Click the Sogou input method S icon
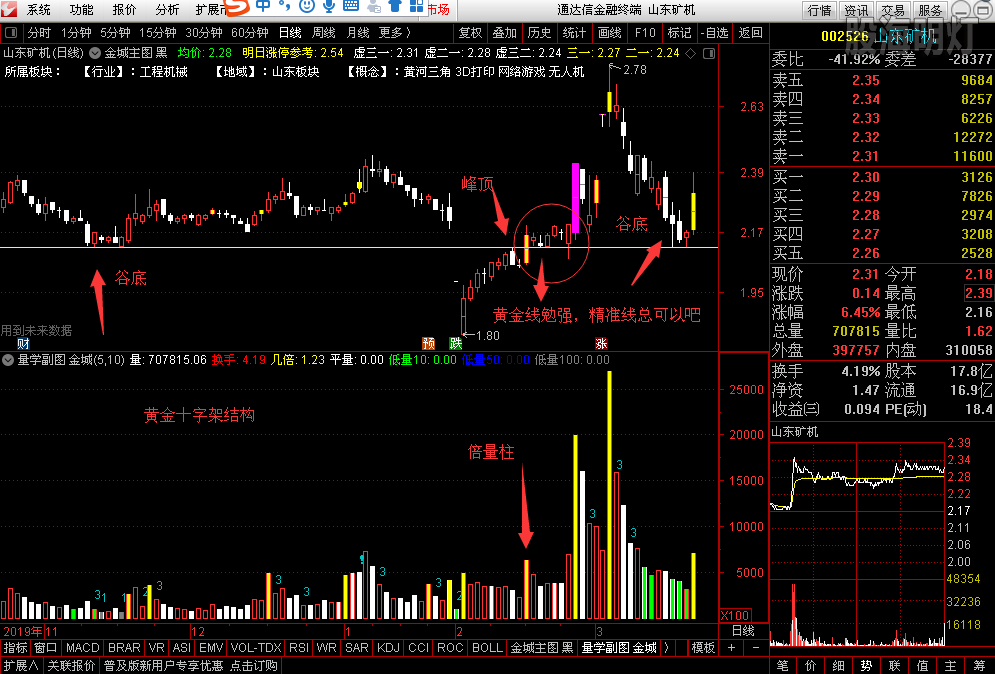This screenshot has width=995, height=674. click(237, 7)
